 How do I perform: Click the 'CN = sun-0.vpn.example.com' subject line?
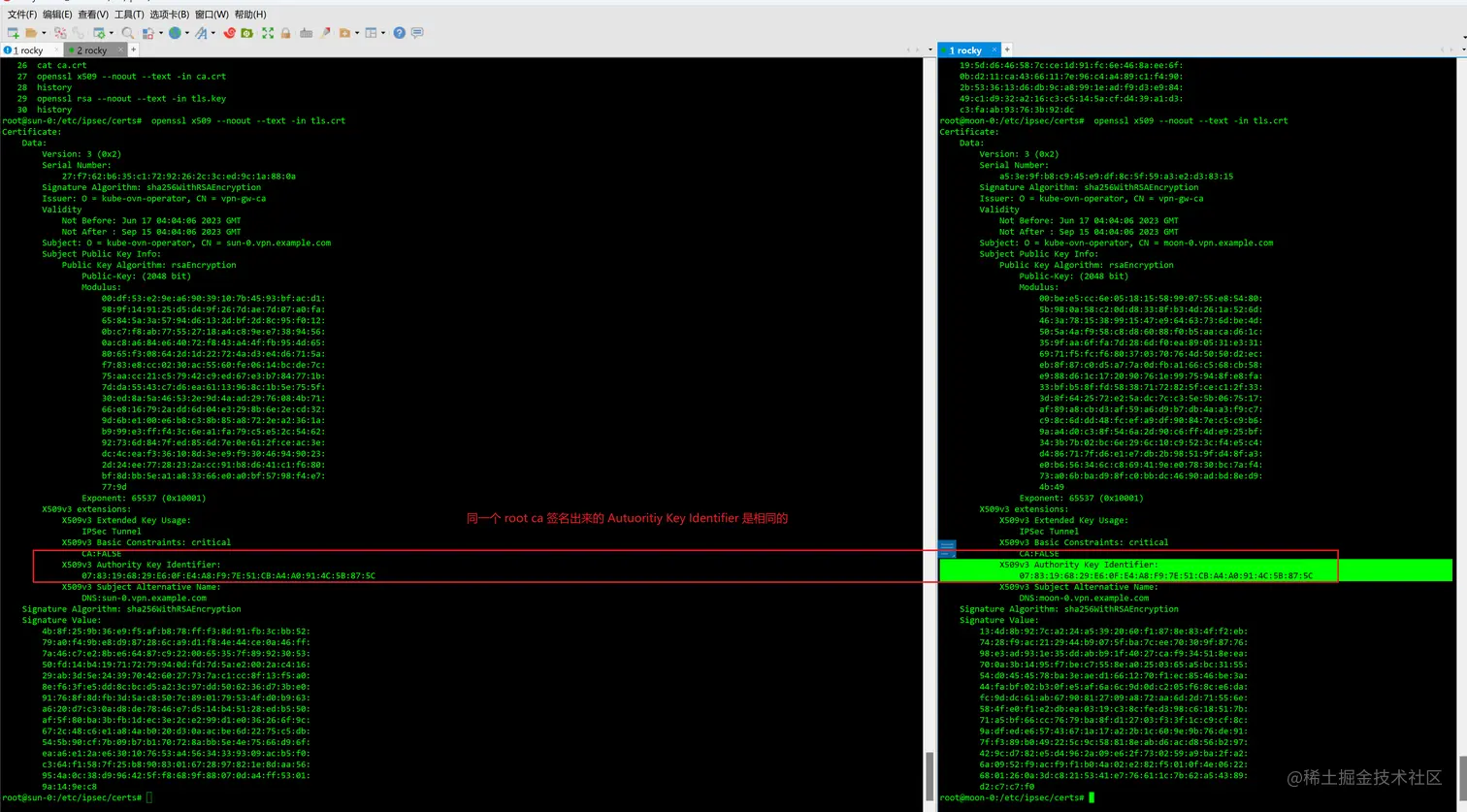186,243
